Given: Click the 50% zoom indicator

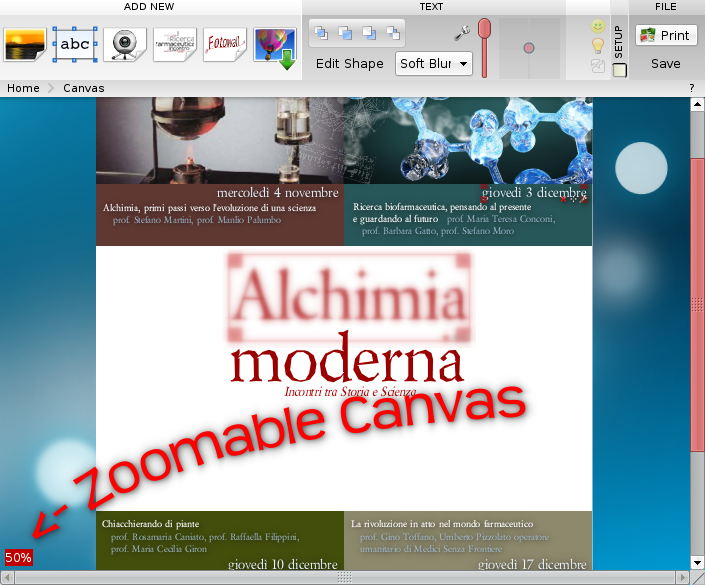Looking at the screenshot, I should pos(18,558).
